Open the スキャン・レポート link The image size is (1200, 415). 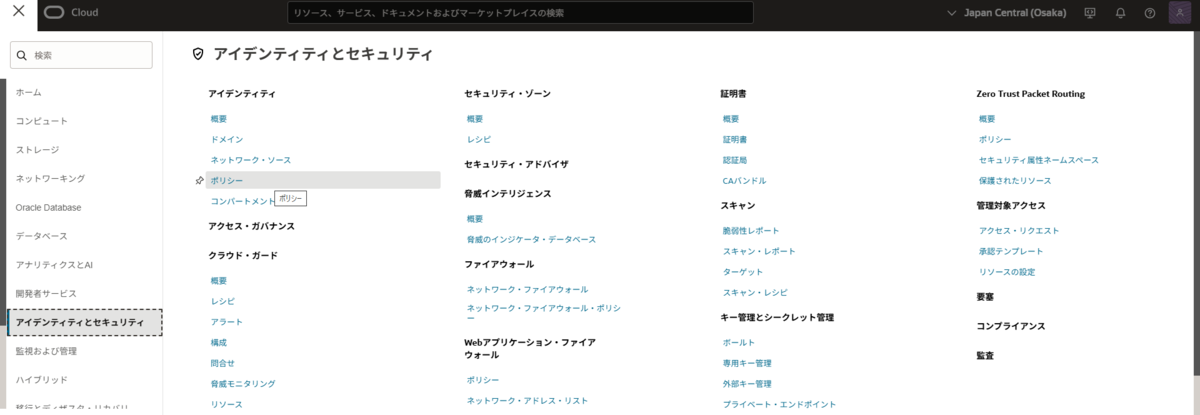pos(759,251)
